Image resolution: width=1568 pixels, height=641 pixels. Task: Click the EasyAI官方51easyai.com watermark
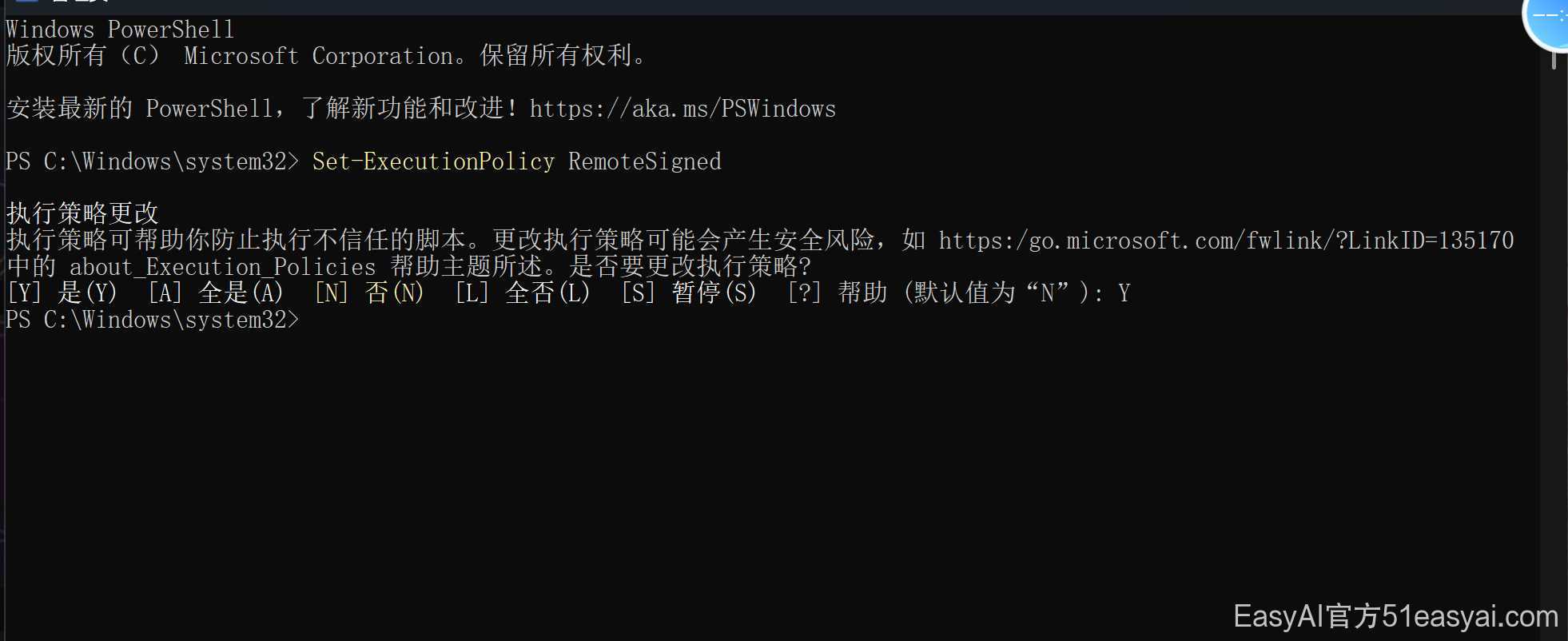pyautogui.click(x=1395, y=616)
